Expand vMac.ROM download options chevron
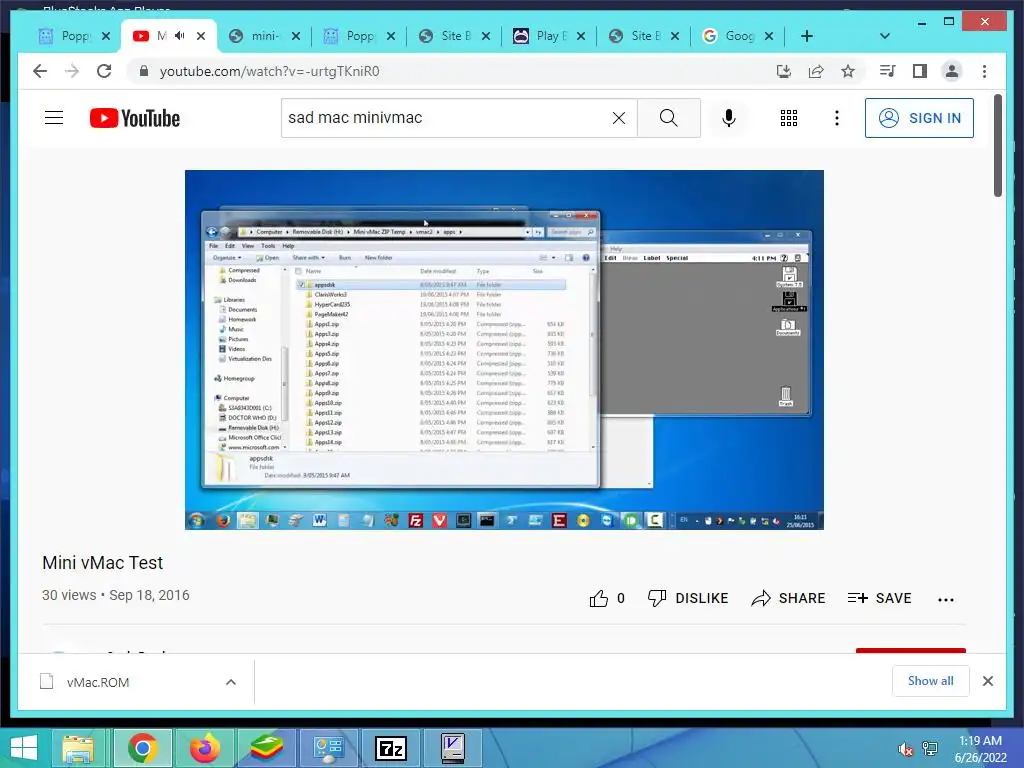This screenshot has width=1024, height=768. (231, 682)
